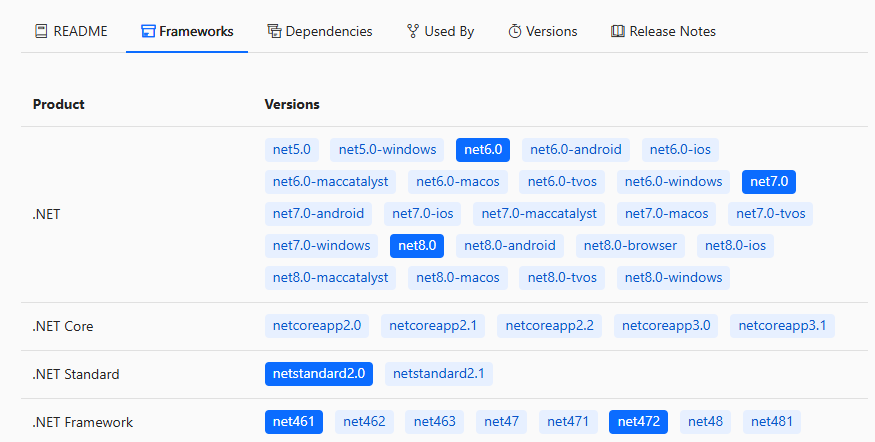The width and height of the screenshot is (875, 442).
Task: Click the net8.0-ios badge
Action: pos(735,246)
